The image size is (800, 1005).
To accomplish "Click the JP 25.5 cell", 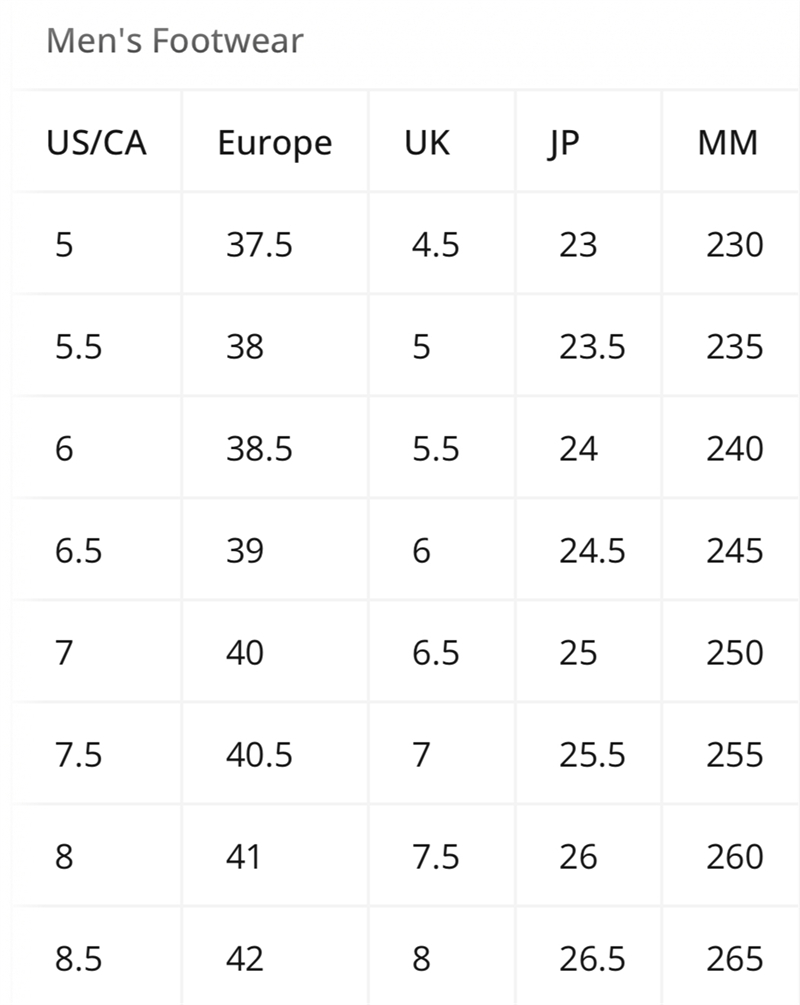I will 592,755.
